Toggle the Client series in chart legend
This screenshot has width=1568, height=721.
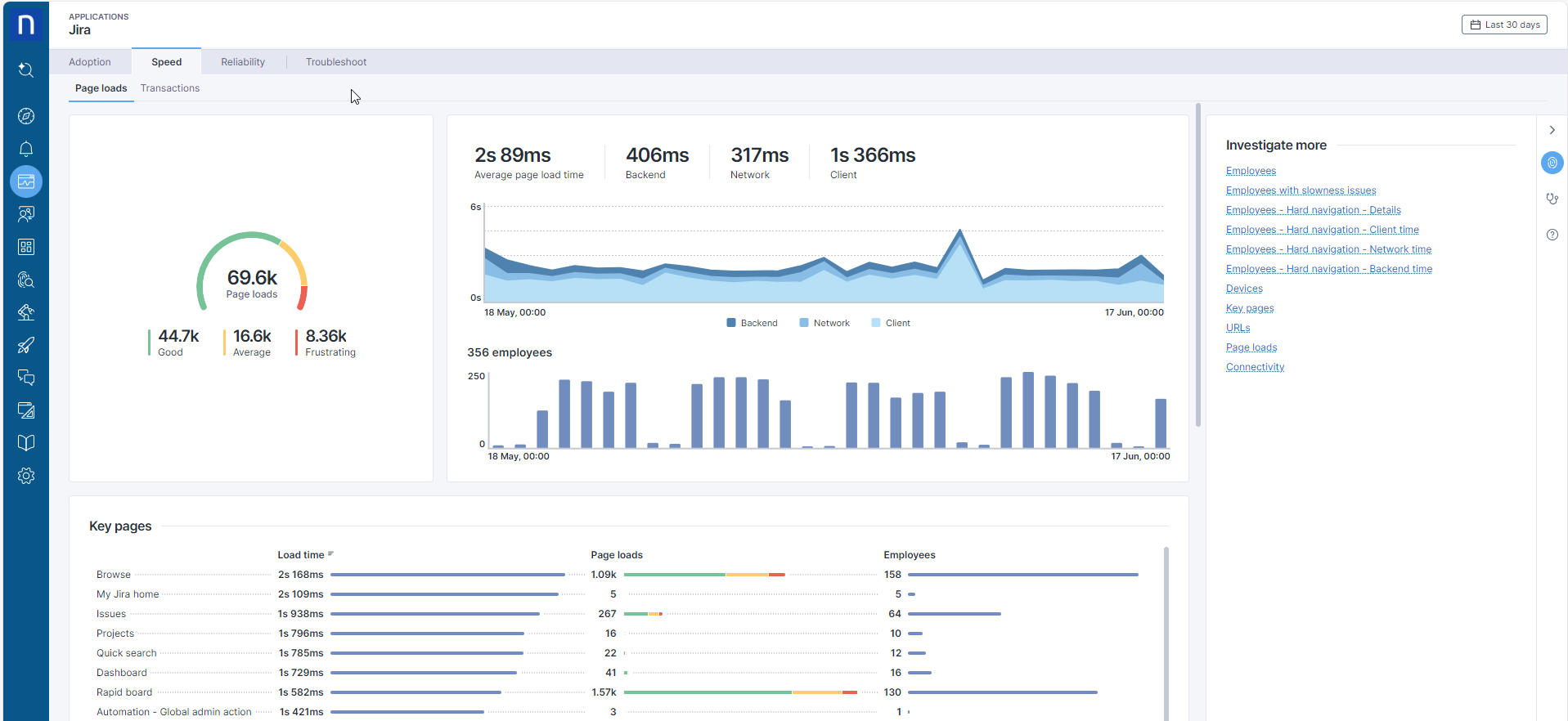click(891, 323)
